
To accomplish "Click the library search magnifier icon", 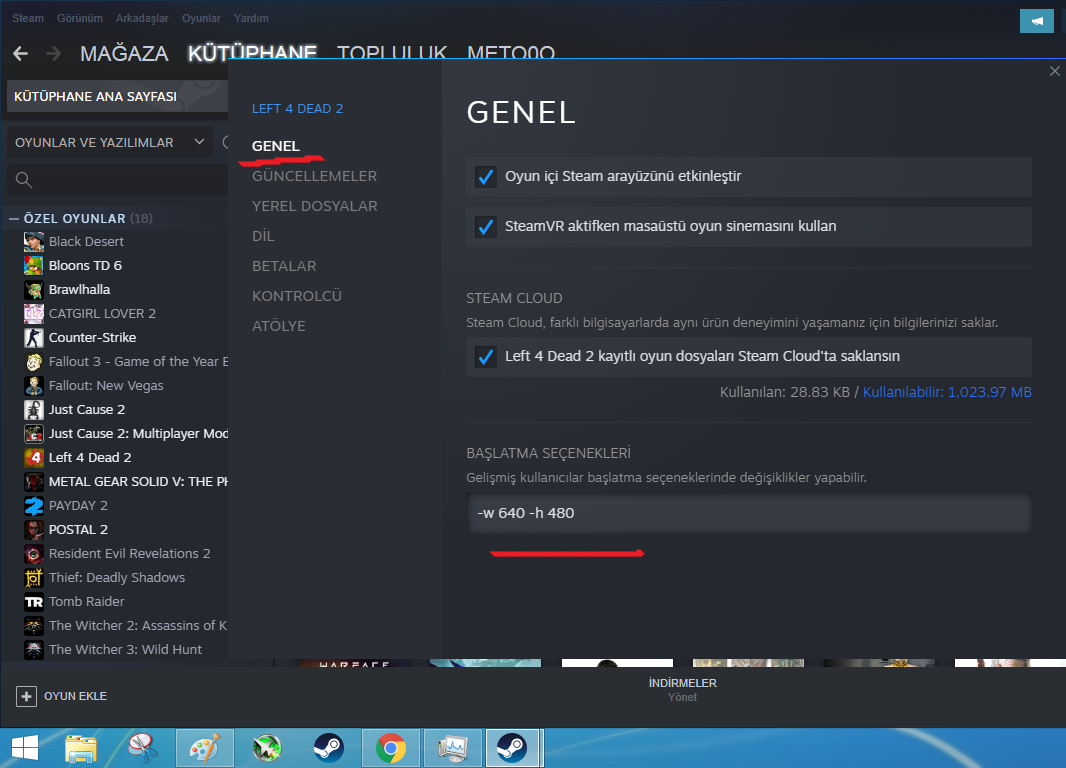I will tap(24, 180).
